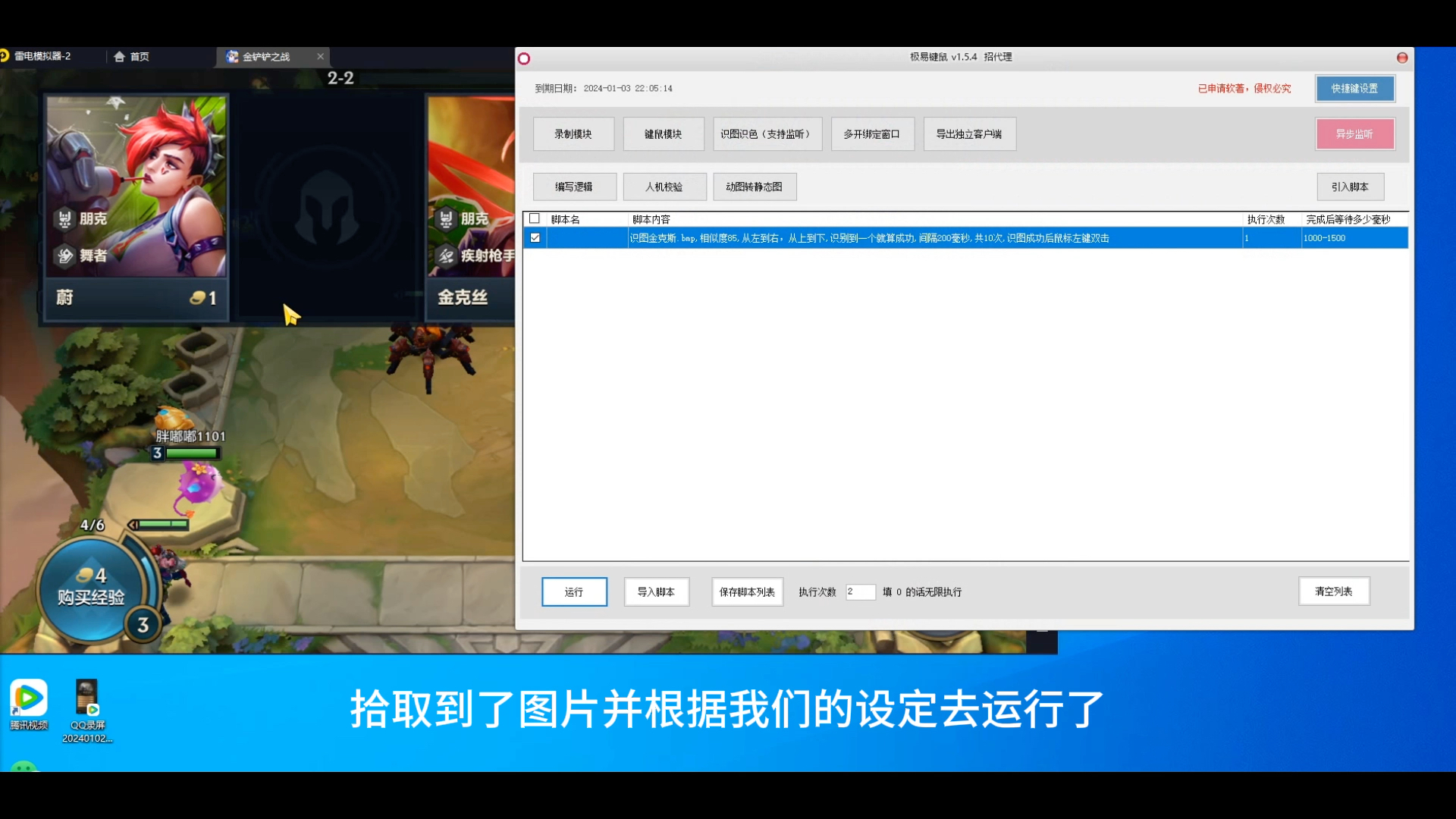Open 快捷键设置 settings

coord(1355,89)
